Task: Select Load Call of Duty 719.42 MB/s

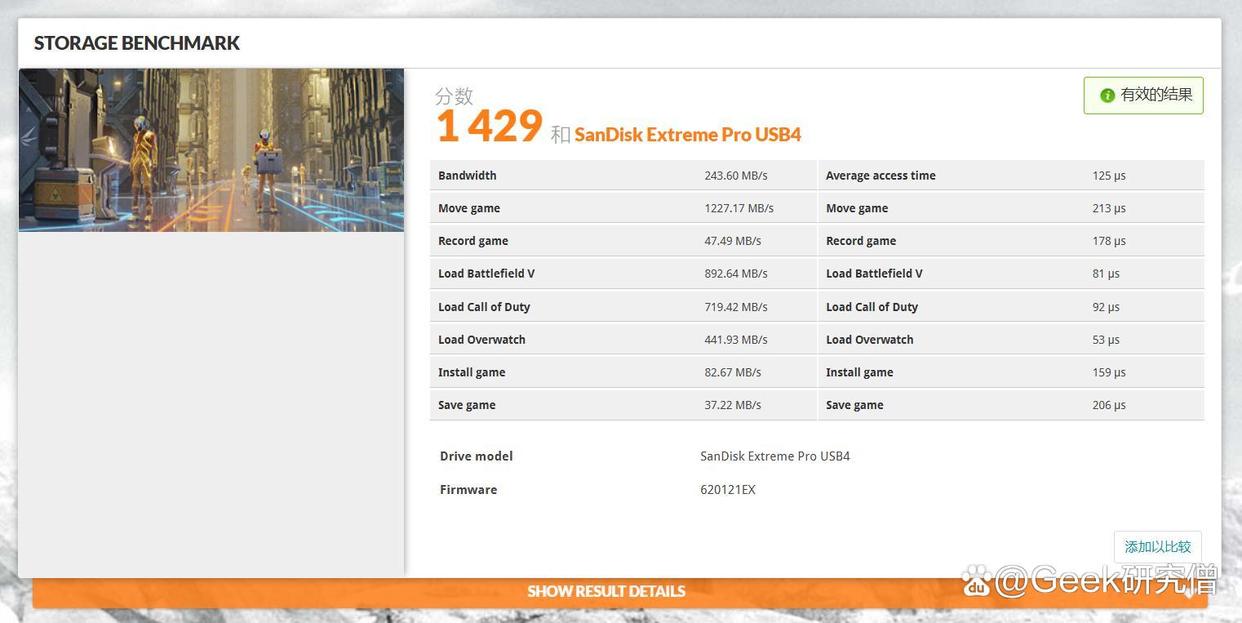Action: coord(736,307)
